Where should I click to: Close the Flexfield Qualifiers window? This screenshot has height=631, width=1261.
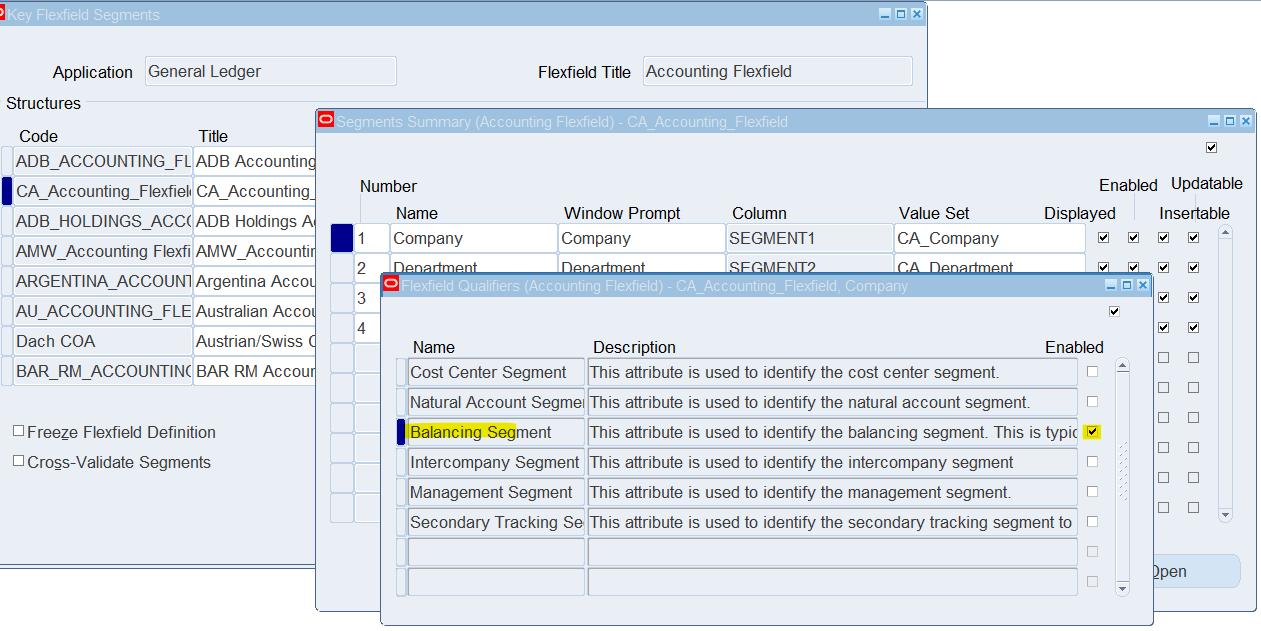pos(1143,285)
